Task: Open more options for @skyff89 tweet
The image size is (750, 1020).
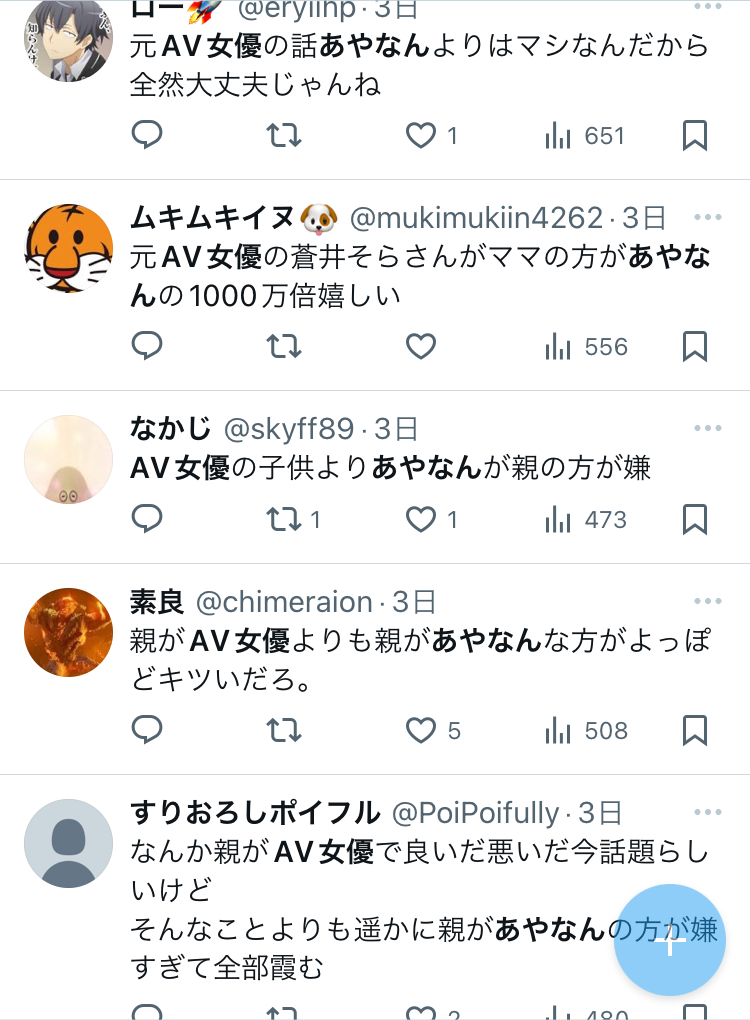Action: (708, 428)
